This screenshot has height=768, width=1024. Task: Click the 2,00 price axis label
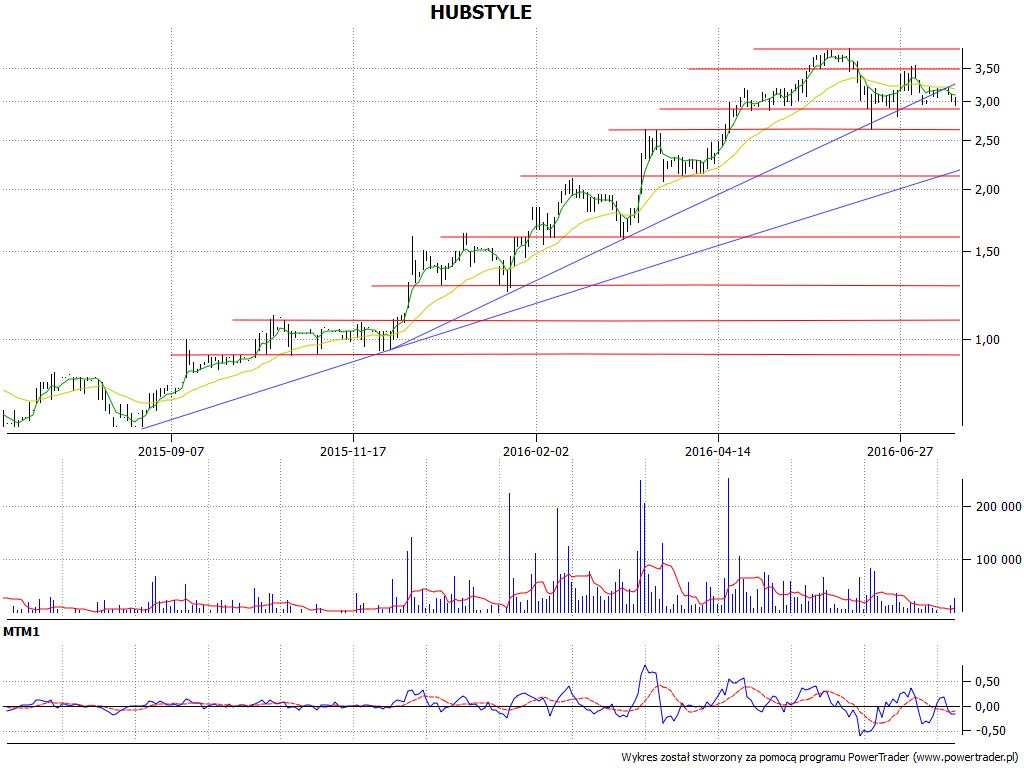pos(987,190)
